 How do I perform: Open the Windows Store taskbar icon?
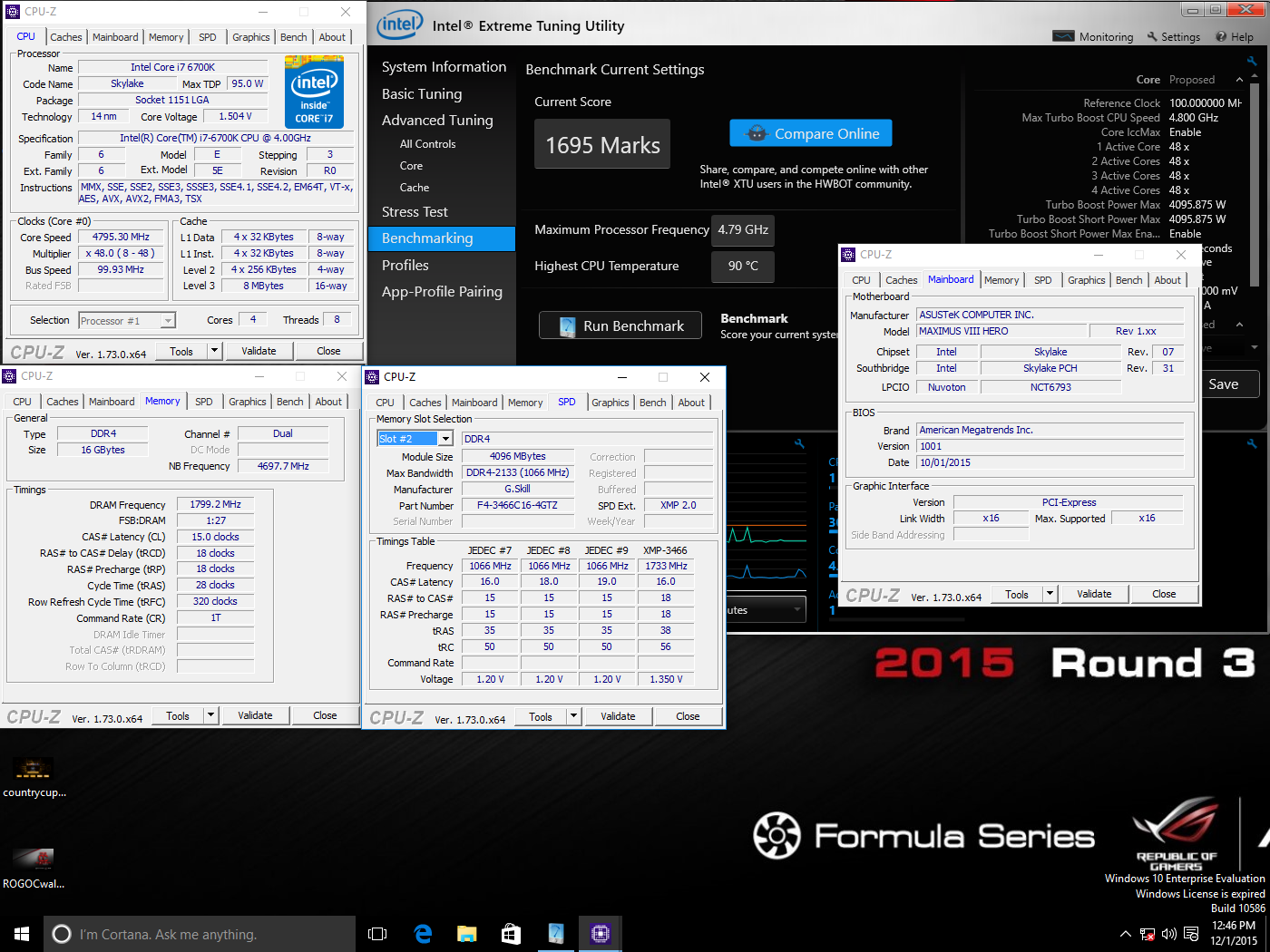point(511,934)
